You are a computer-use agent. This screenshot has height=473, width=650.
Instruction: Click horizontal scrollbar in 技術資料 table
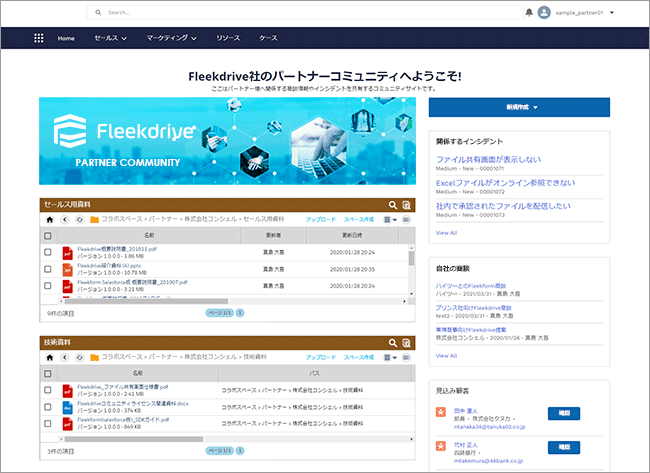point(133,439)
